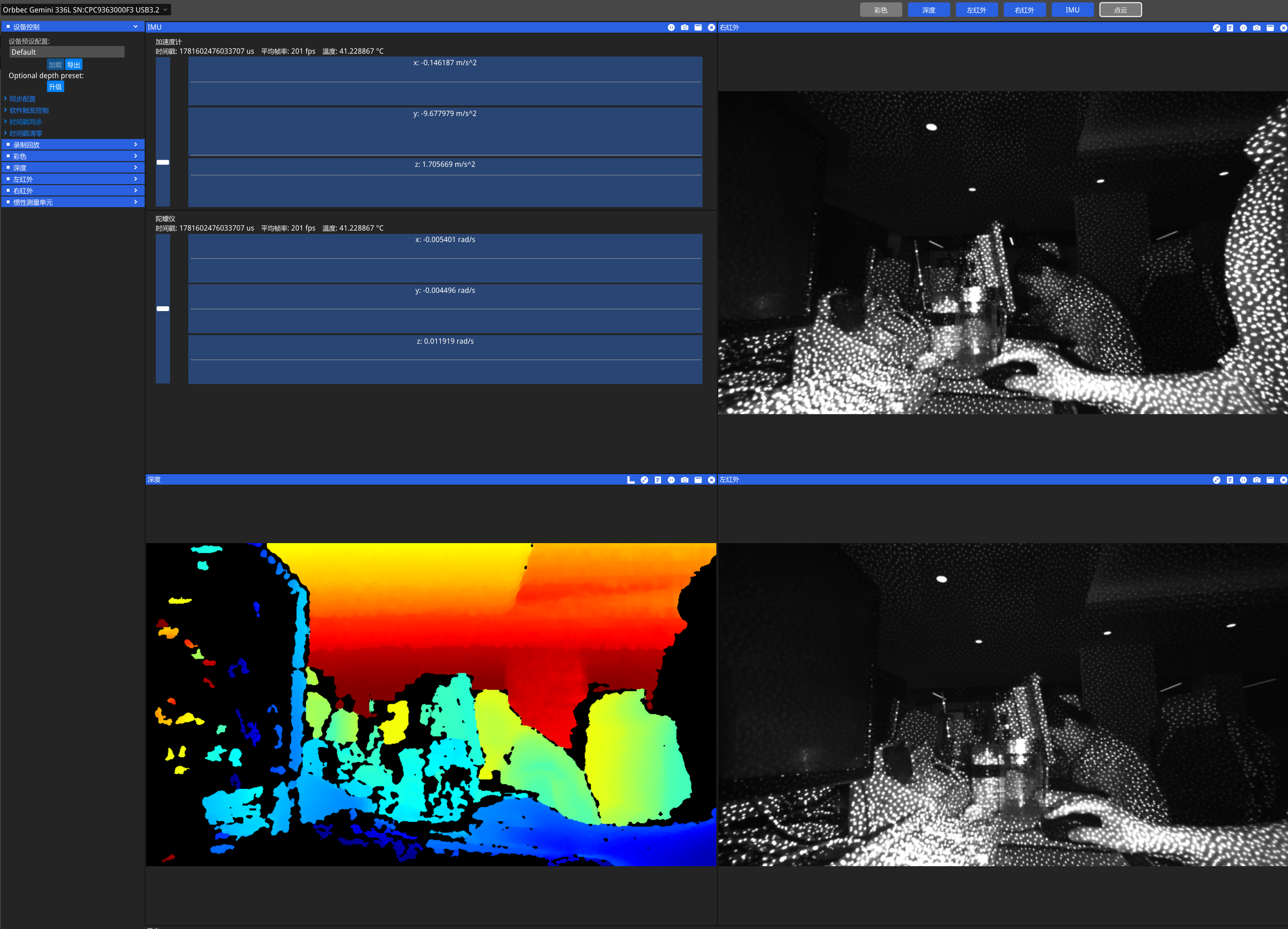The height and width of the screenshot is (929, 1288).
Task: Toggle the IMU stream button at top
Action: [x=1072, y=10]
